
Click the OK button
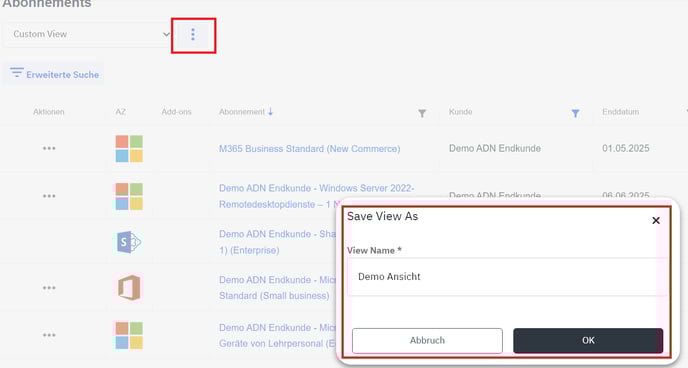[x=588, y=340]
